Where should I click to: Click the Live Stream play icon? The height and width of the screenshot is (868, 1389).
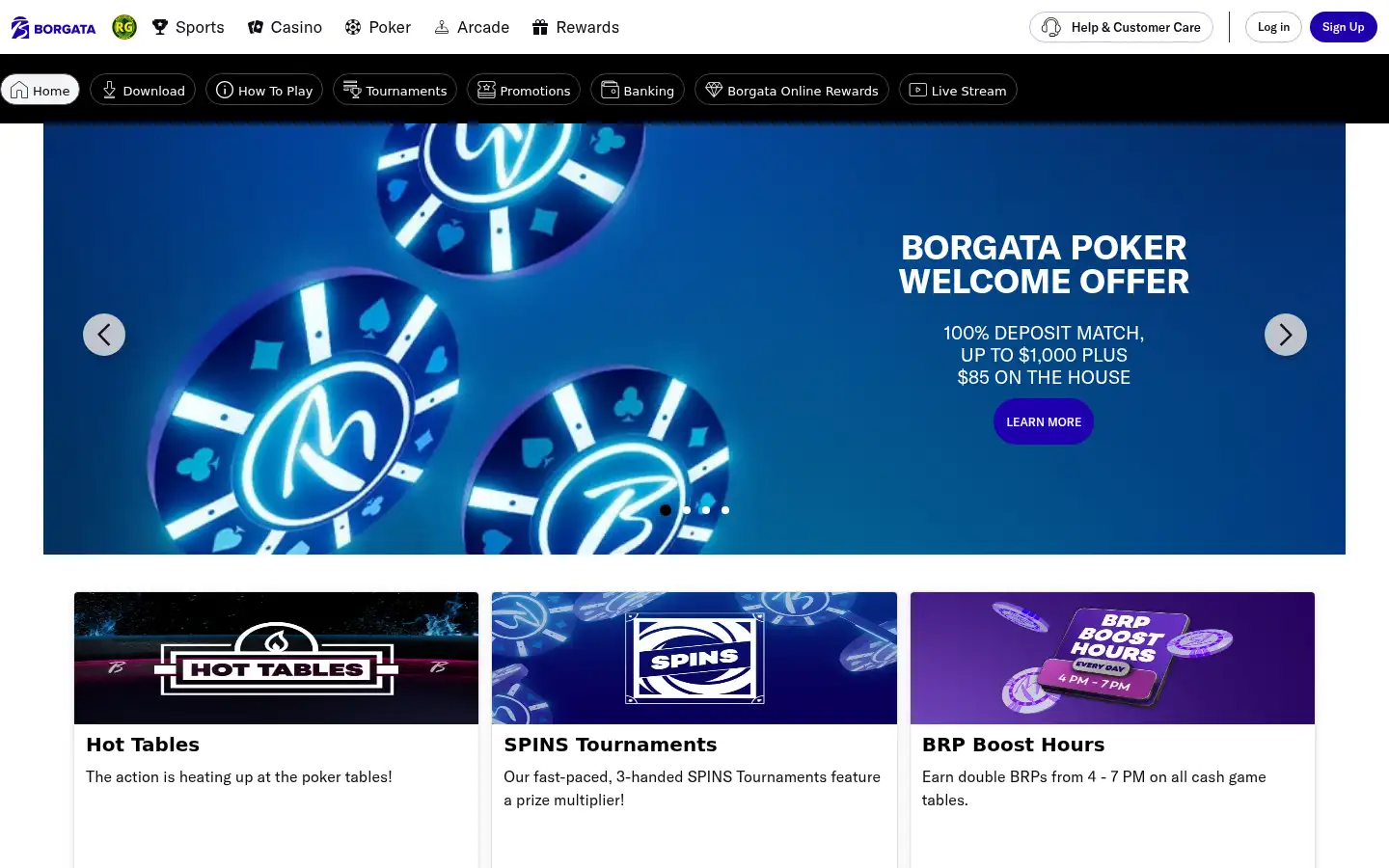(x=918, y=90)
